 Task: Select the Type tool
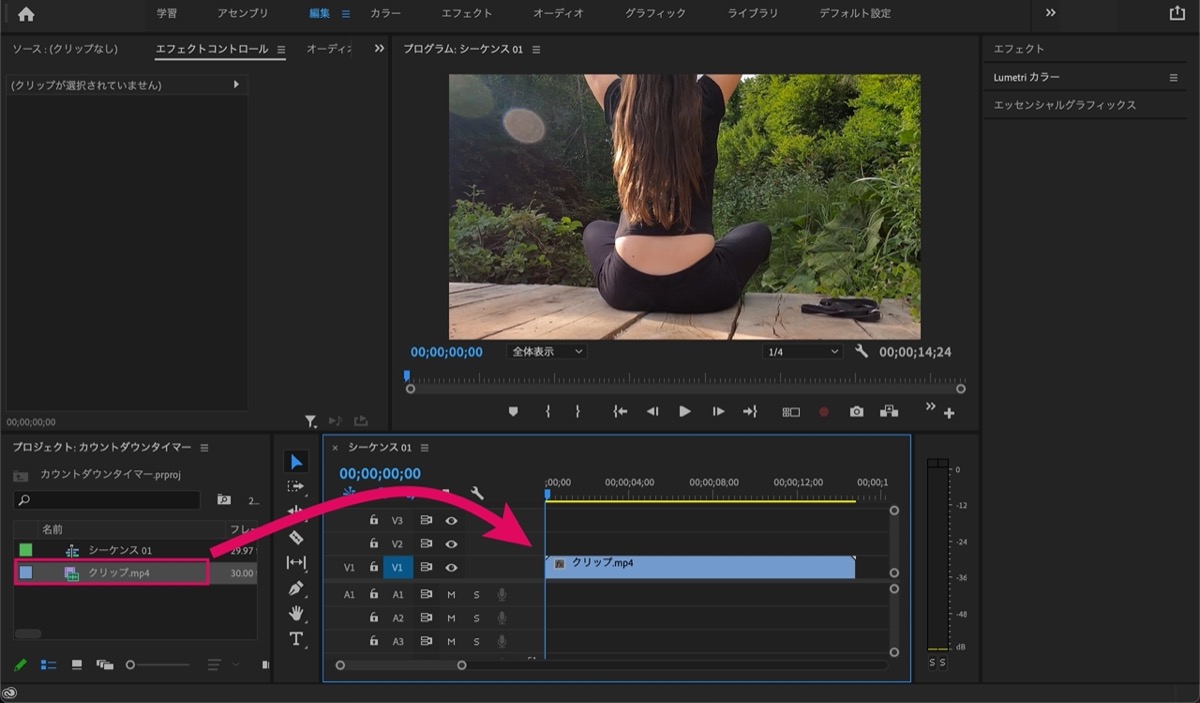(x=296, y=639)
